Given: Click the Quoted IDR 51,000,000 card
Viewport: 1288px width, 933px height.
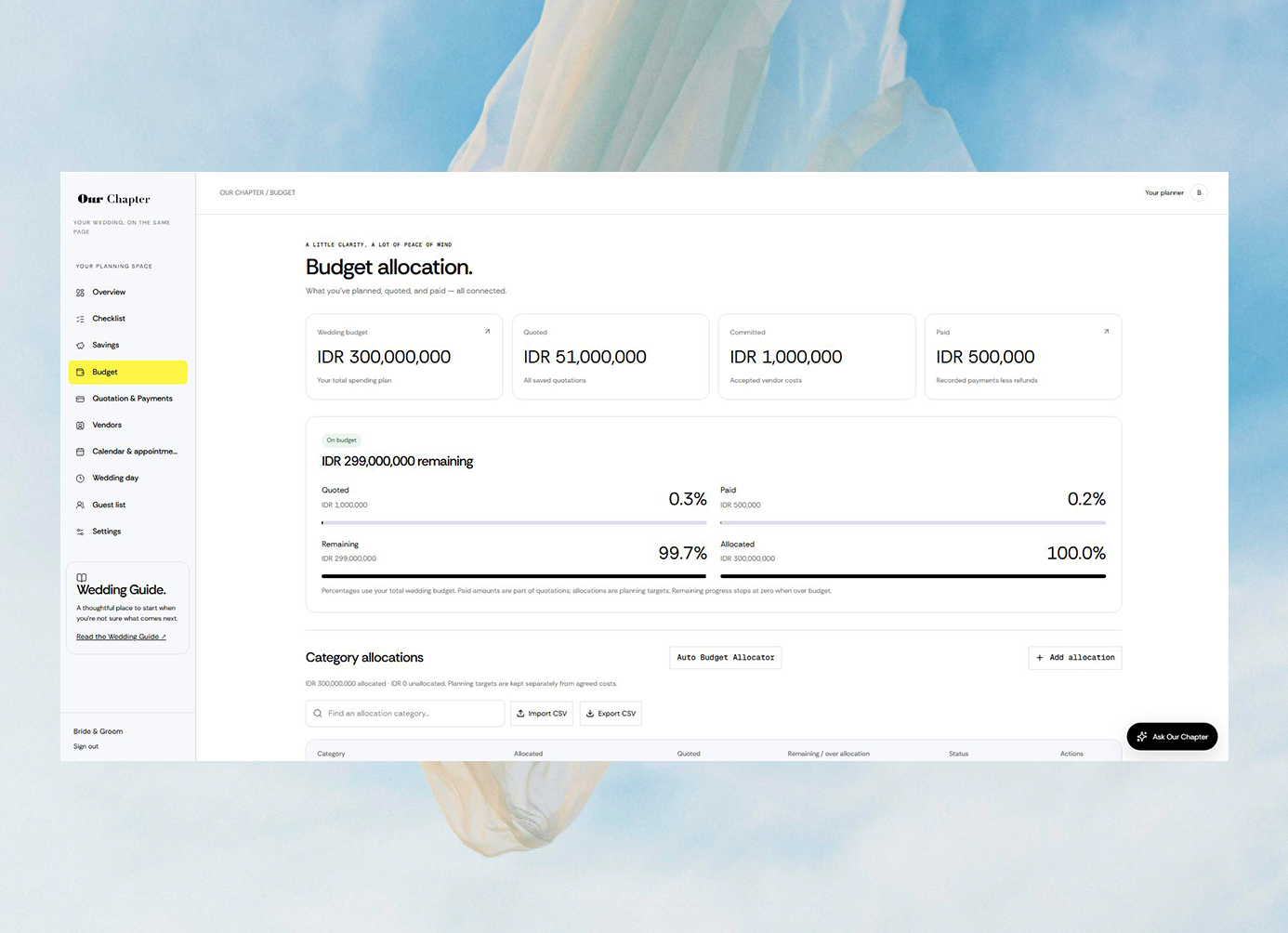Looking at the screenshot, I should (x=611, y=357).
